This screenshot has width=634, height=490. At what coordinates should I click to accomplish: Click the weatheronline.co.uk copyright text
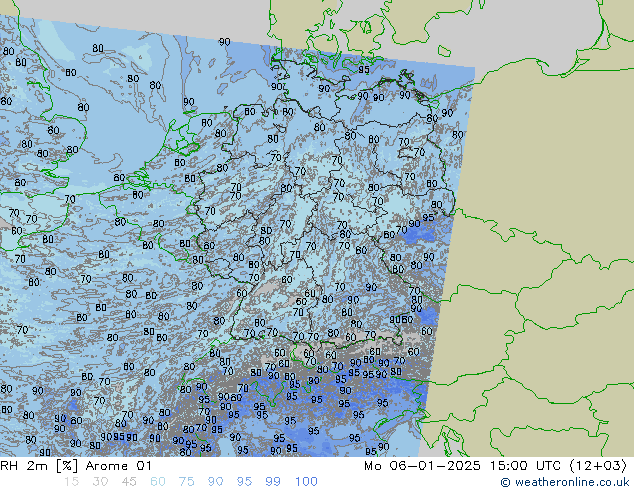565,482
